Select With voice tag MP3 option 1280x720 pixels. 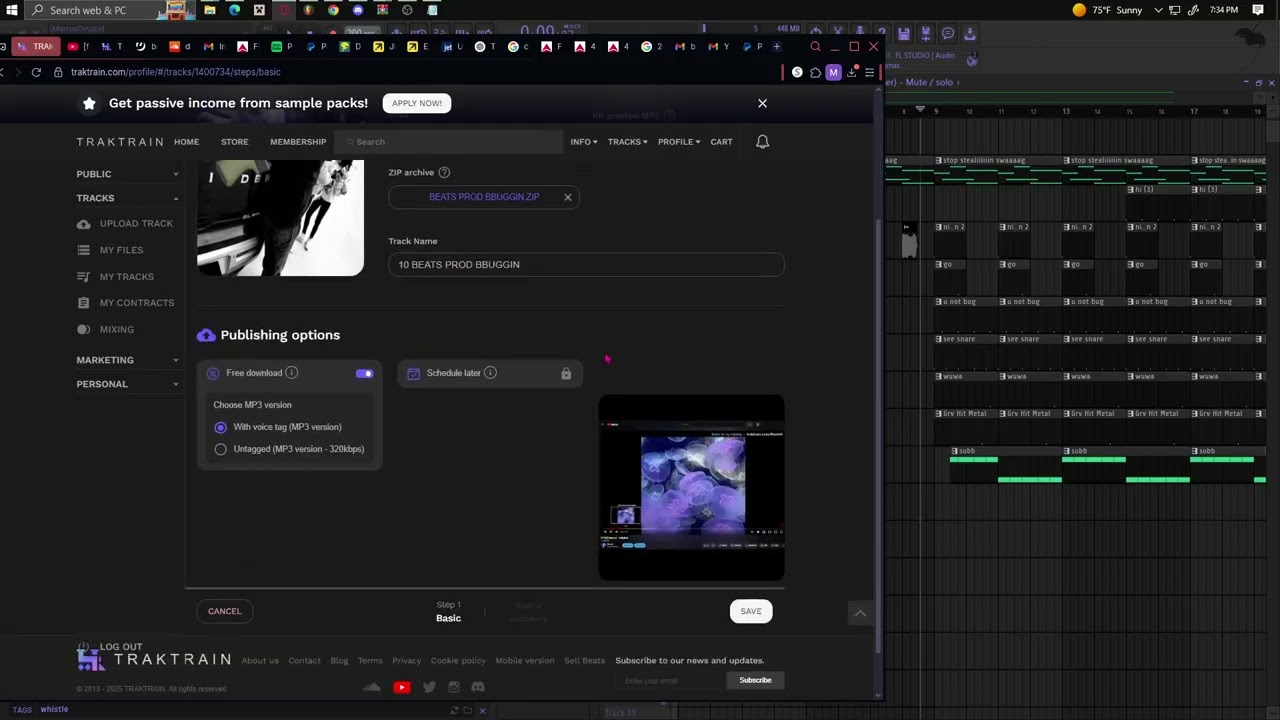(x=221, y=427)
